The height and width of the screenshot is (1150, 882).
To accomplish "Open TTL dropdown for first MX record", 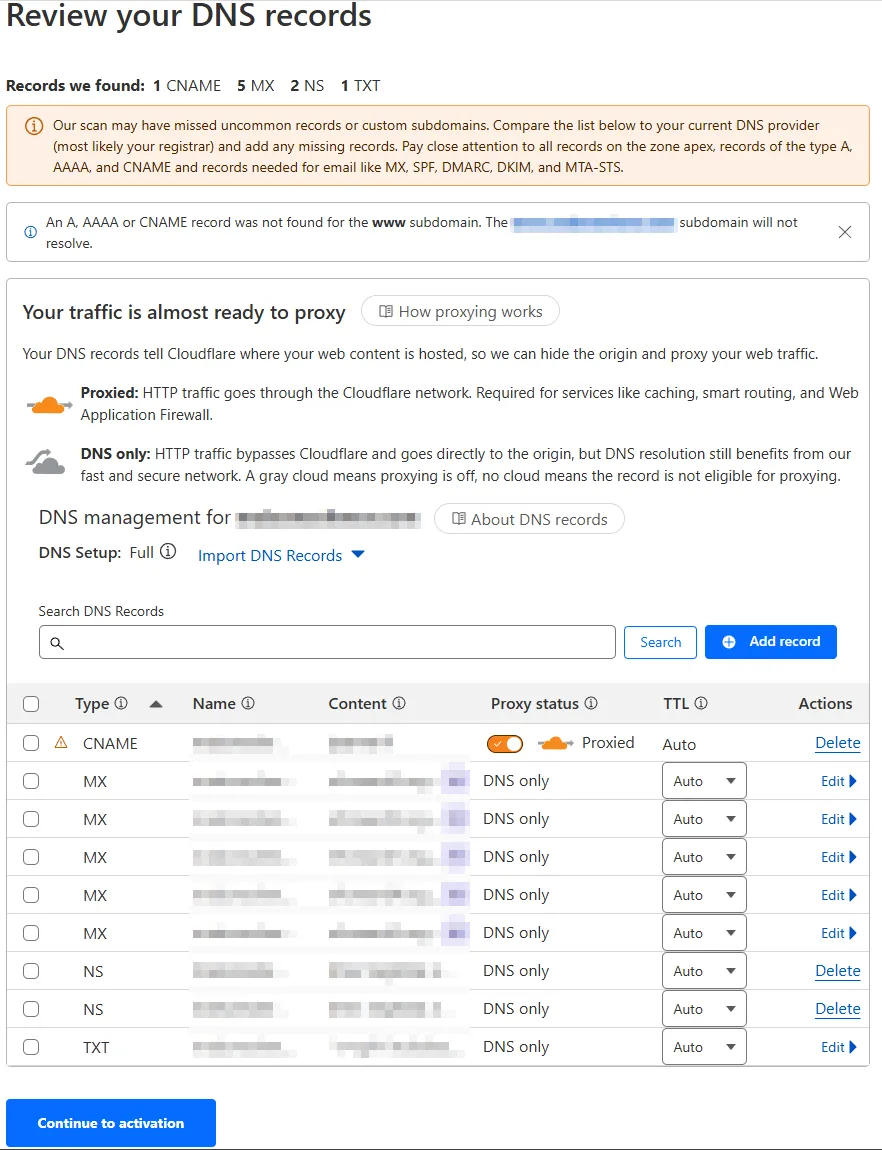I will 704,781.
